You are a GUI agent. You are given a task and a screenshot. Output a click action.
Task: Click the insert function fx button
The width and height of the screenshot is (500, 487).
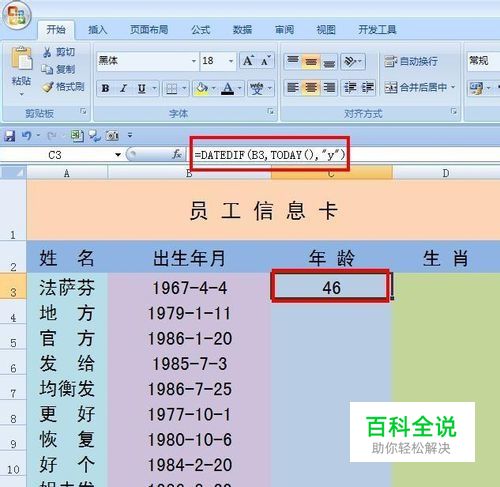click(177, 154)
